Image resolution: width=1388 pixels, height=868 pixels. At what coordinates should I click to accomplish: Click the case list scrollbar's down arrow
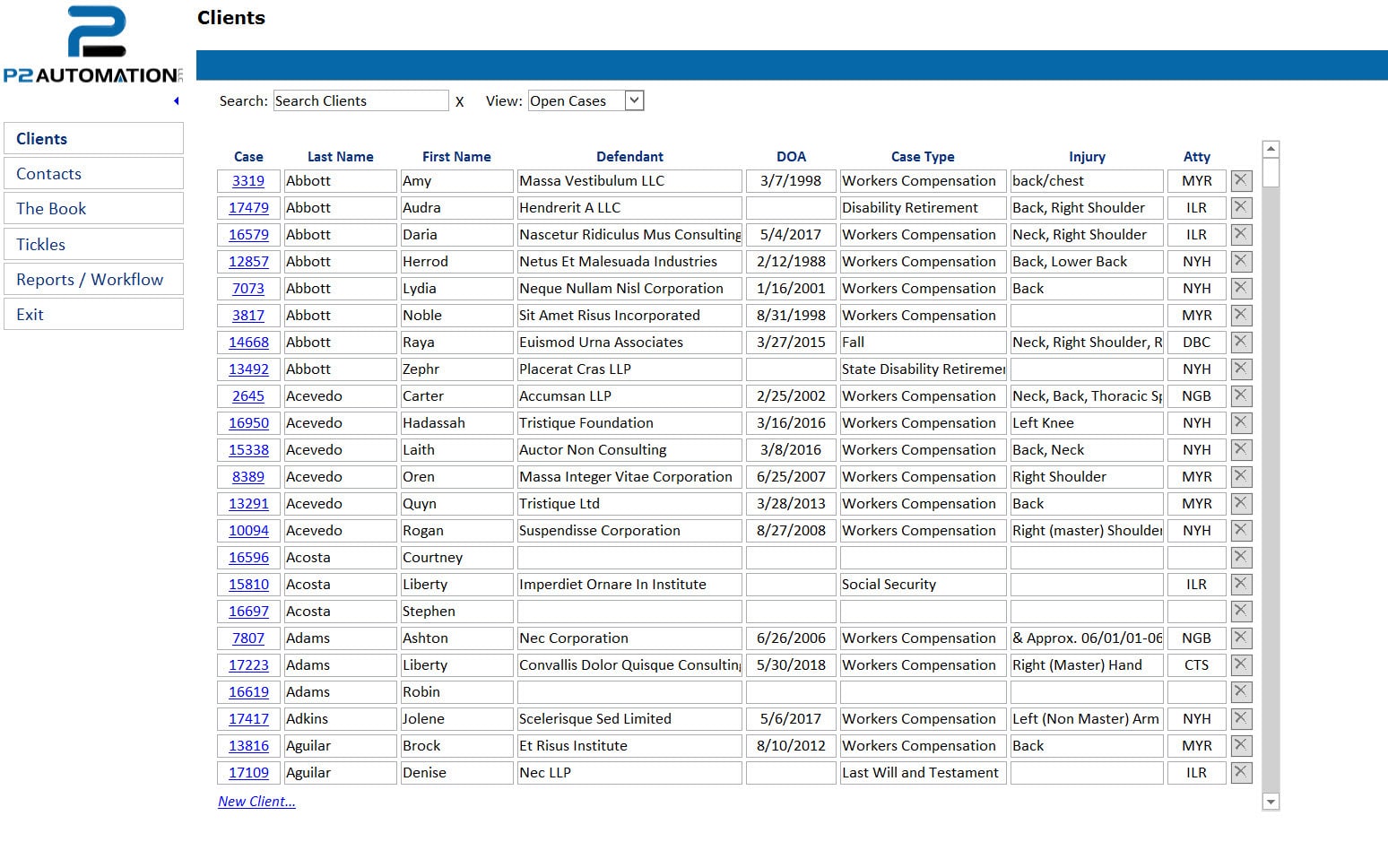[x=1271, y=802]
